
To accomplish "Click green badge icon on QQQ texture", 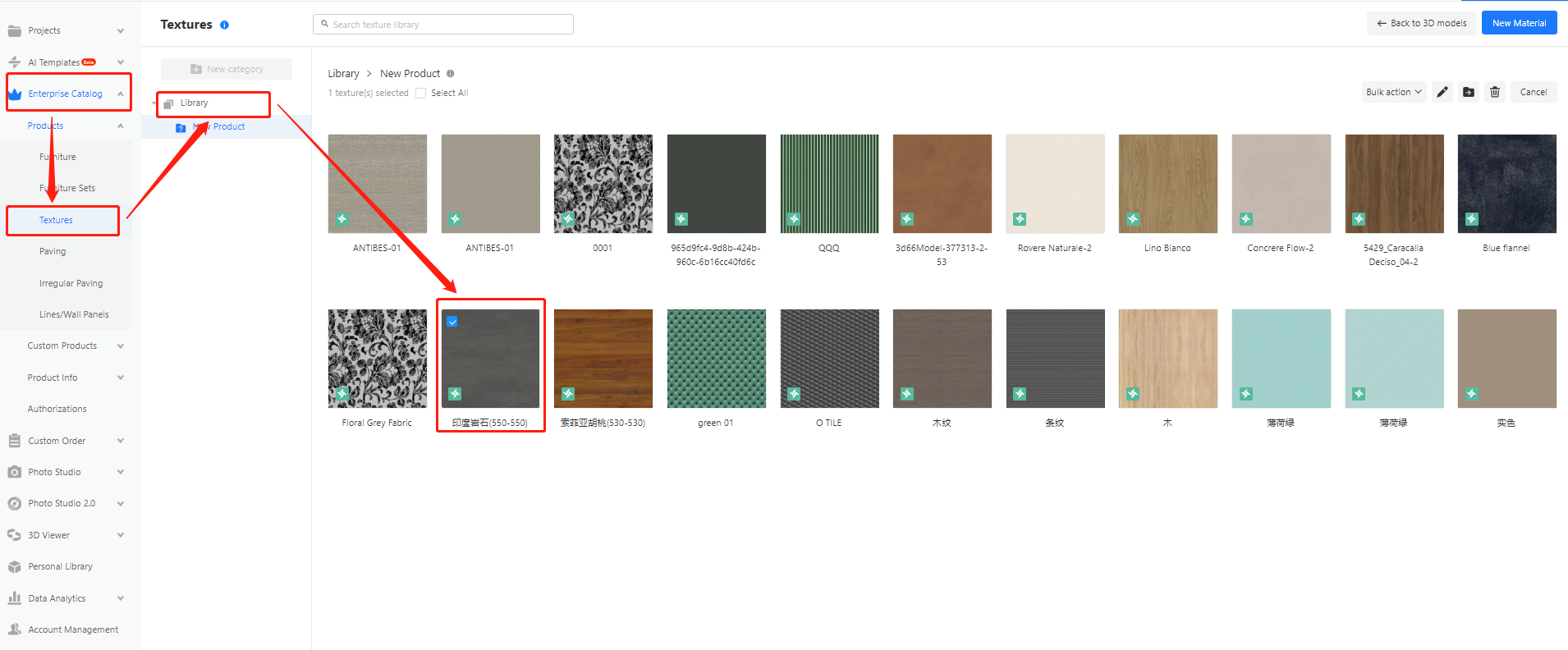I will 794,219.
